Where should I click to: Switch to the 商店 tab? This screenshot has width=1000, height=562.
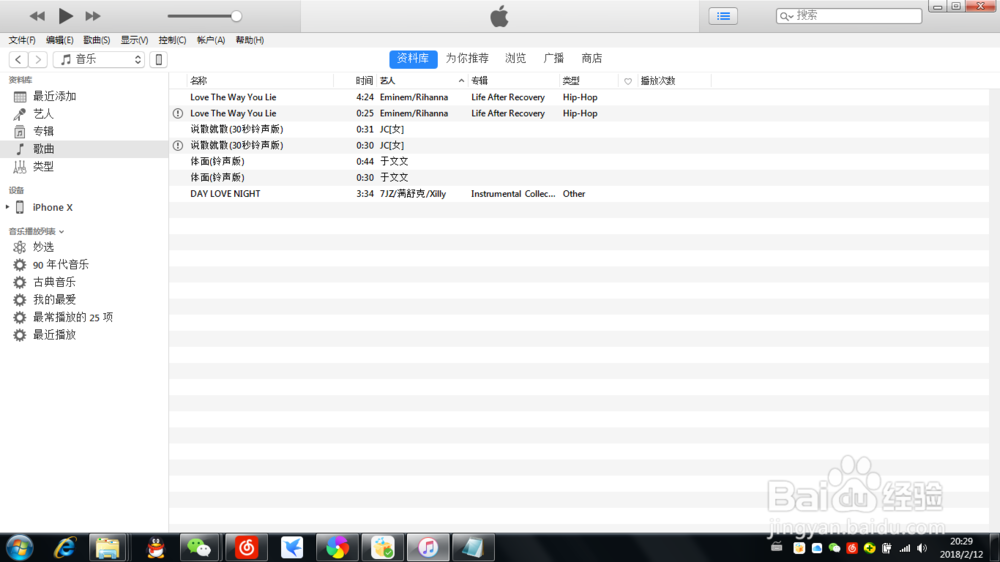(592, 59)
